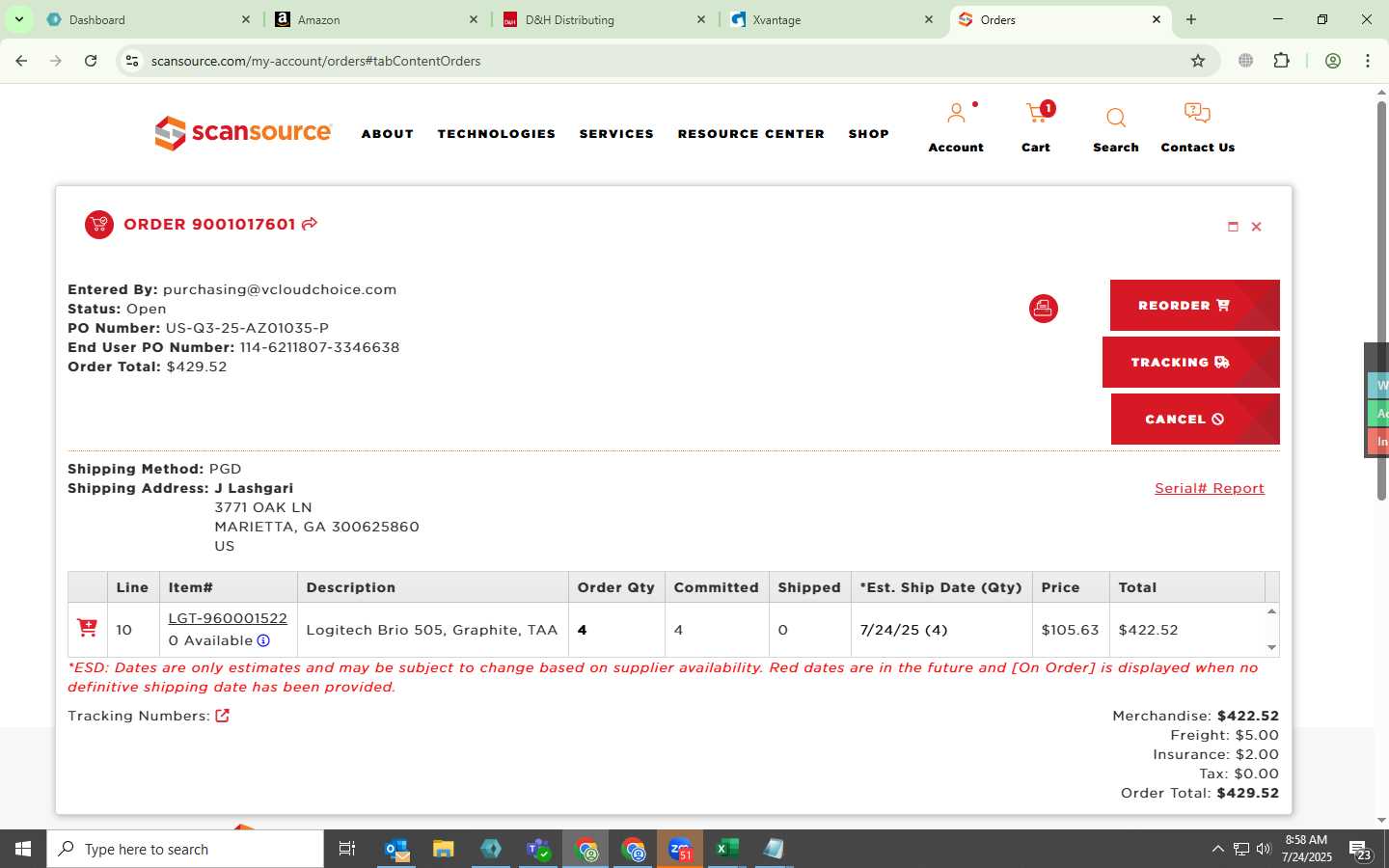Close the Xvantage tab
The width and height of the screenshot is (1389, 868).
[929, 19]
